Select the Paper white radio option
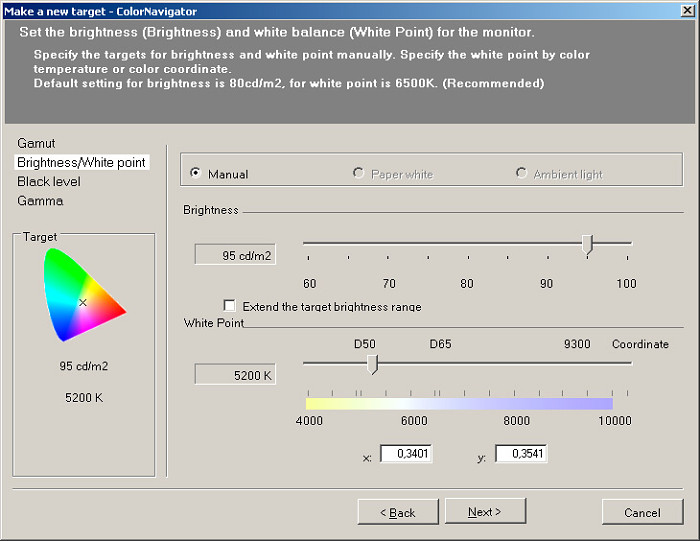The width and height of the screenshot is (700, 541). click(359, 174)
